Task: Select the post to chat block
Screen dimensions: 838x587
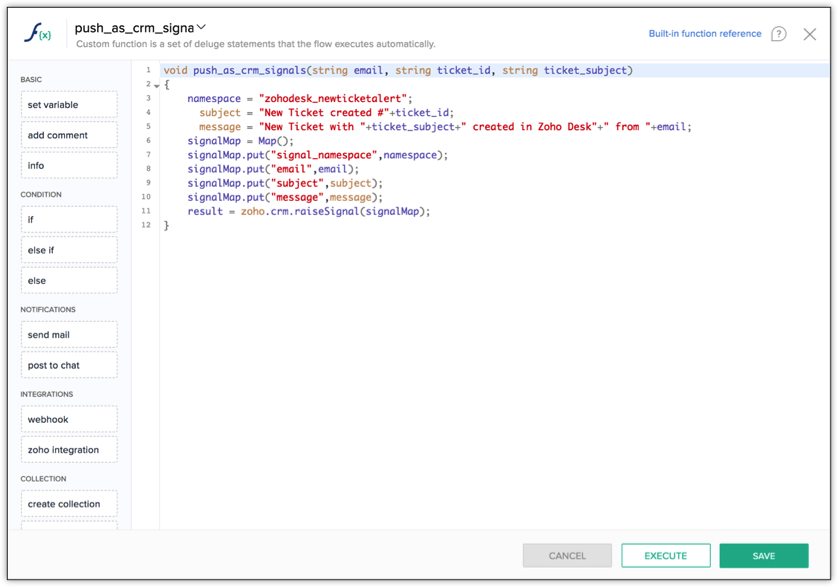Action: tap(69, 365)
